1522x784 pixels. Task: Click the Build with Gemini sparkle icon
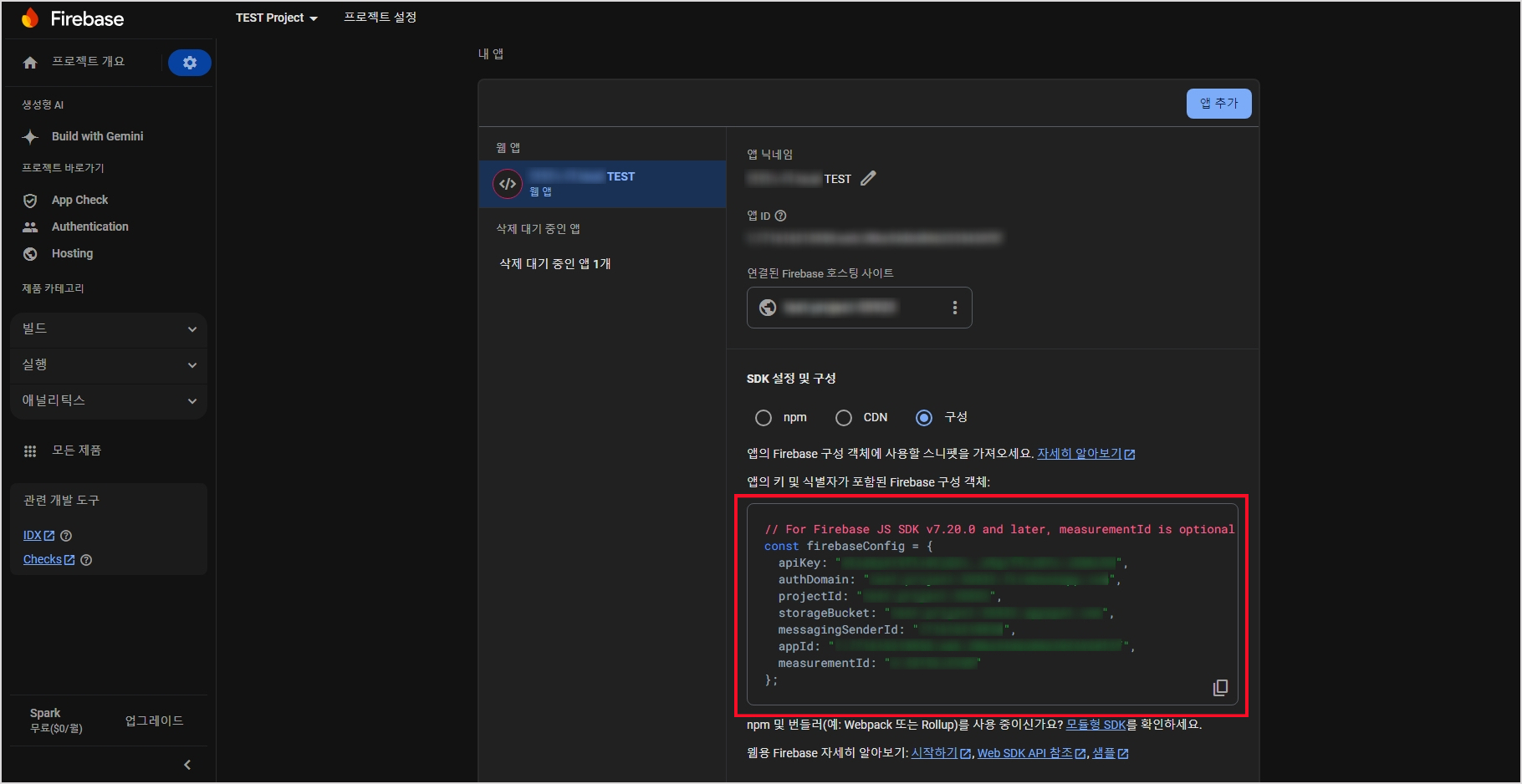(30, 136)
